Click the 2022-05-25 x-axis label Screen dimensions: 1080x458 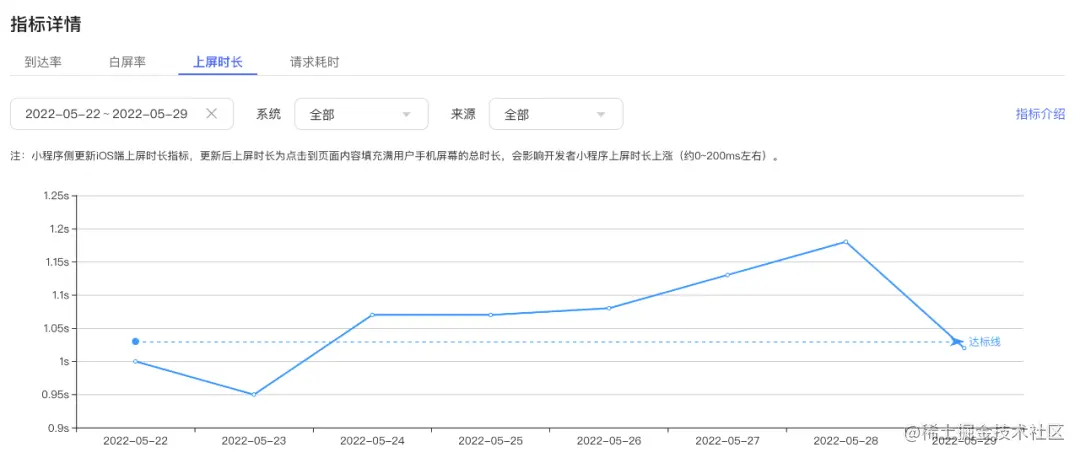tap(490, 440)
